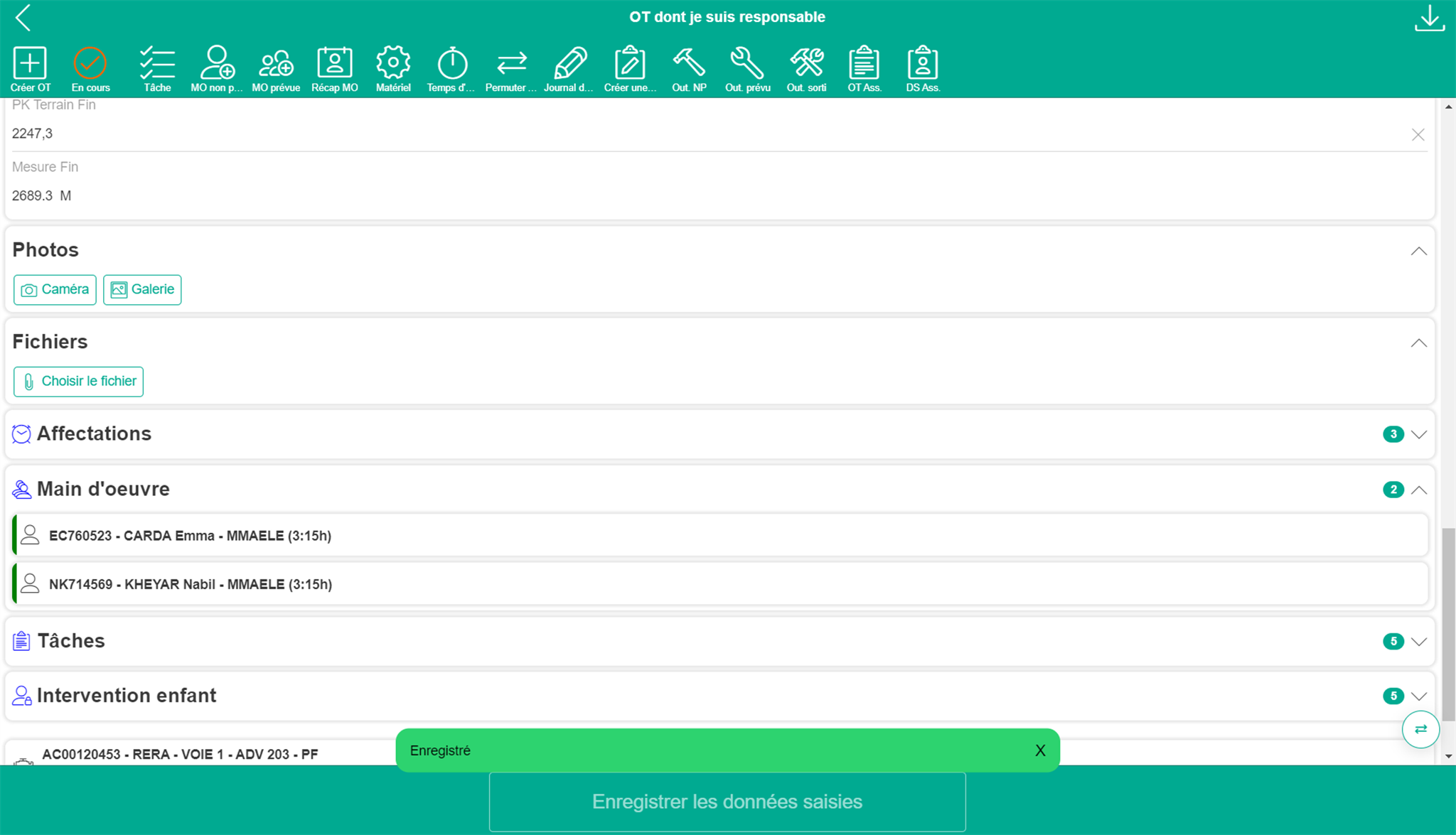The width and height of the screenshot is (1456, 835).
Task: Clear the PK Terrain Fin field
Action: tap(1418, 134)
